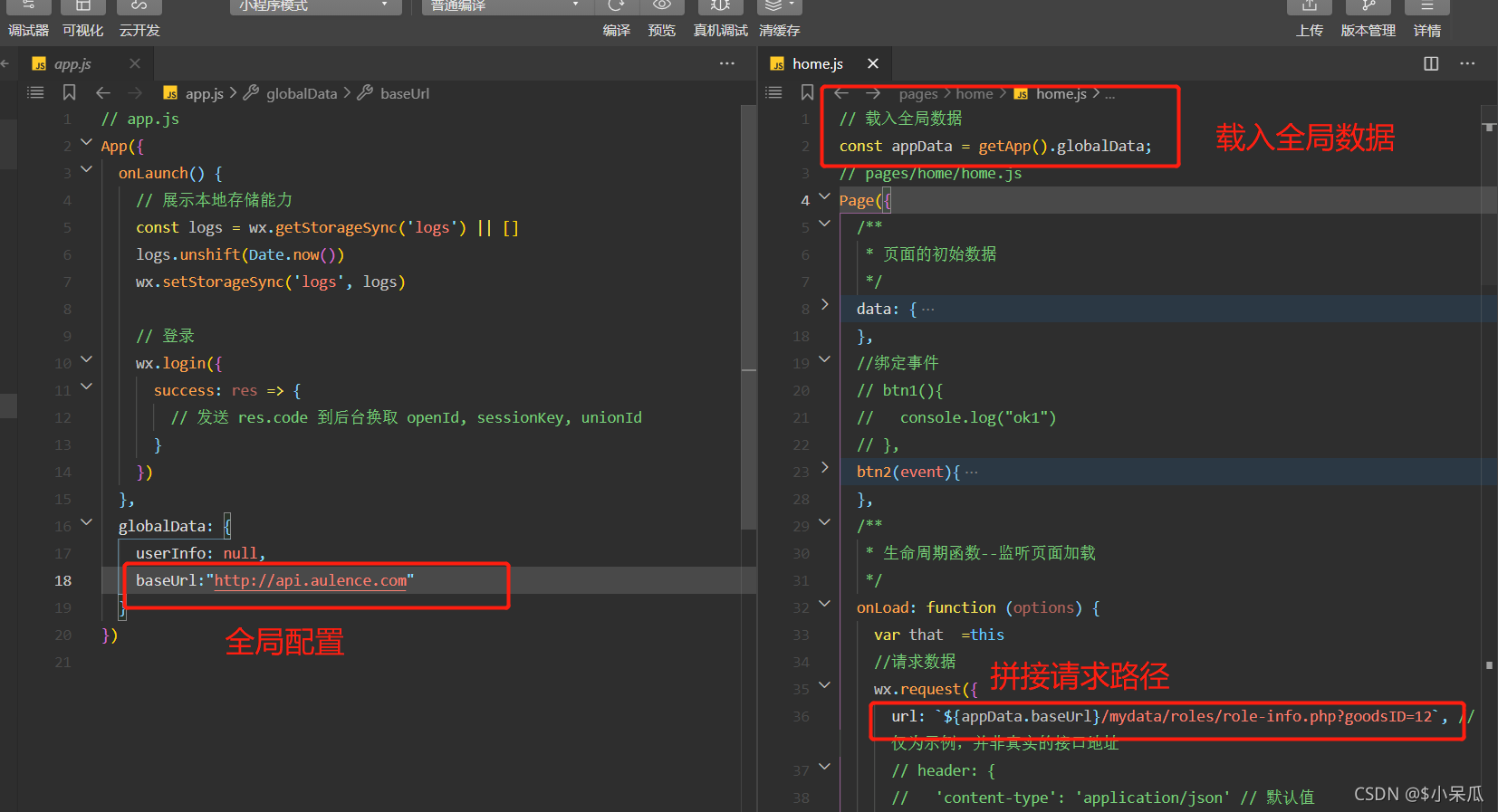Click var that =this line
This screenshot has width=1498, height=812.
coord(939,635)
